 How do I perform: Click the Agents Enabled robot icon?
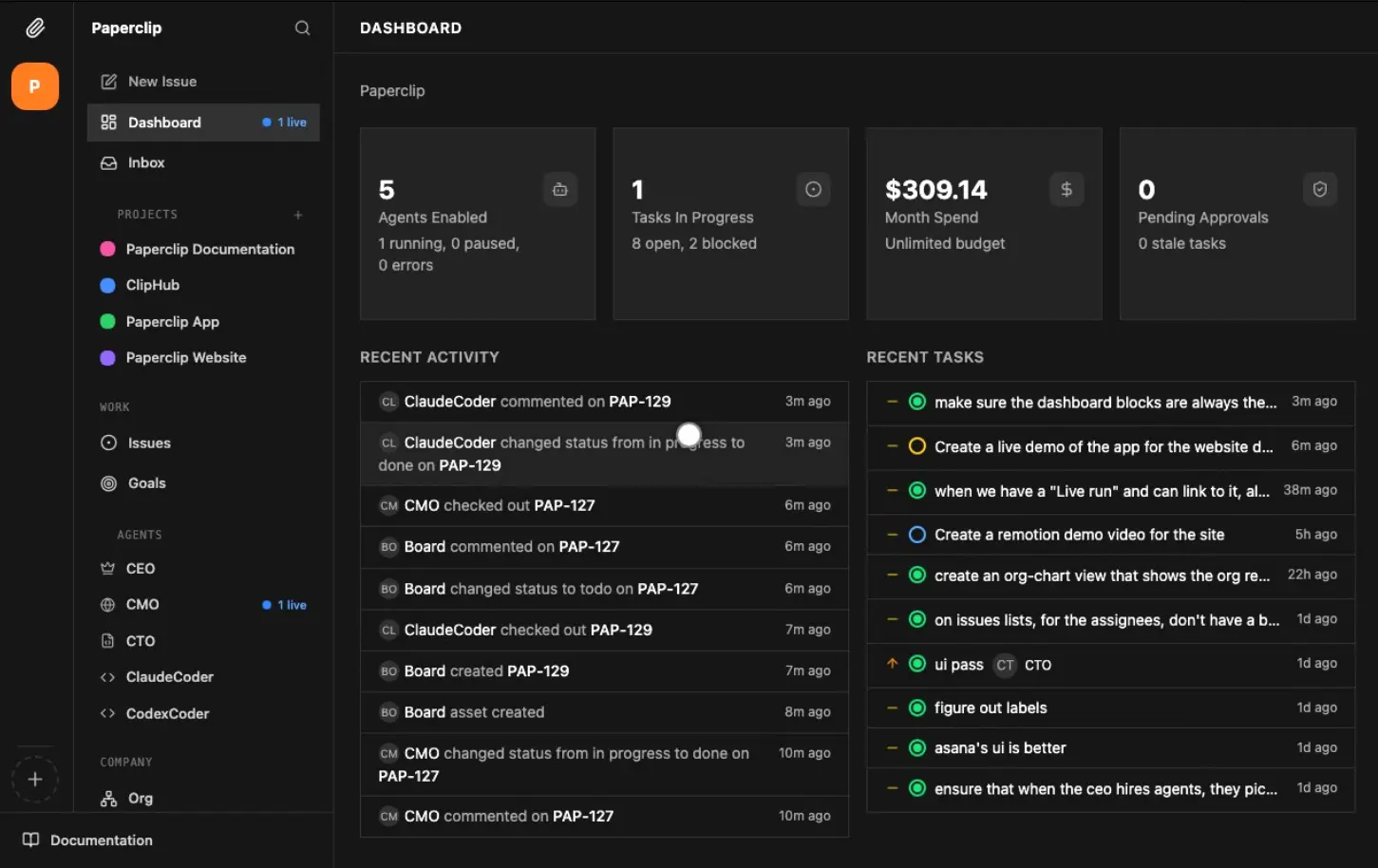coord(560,190)
